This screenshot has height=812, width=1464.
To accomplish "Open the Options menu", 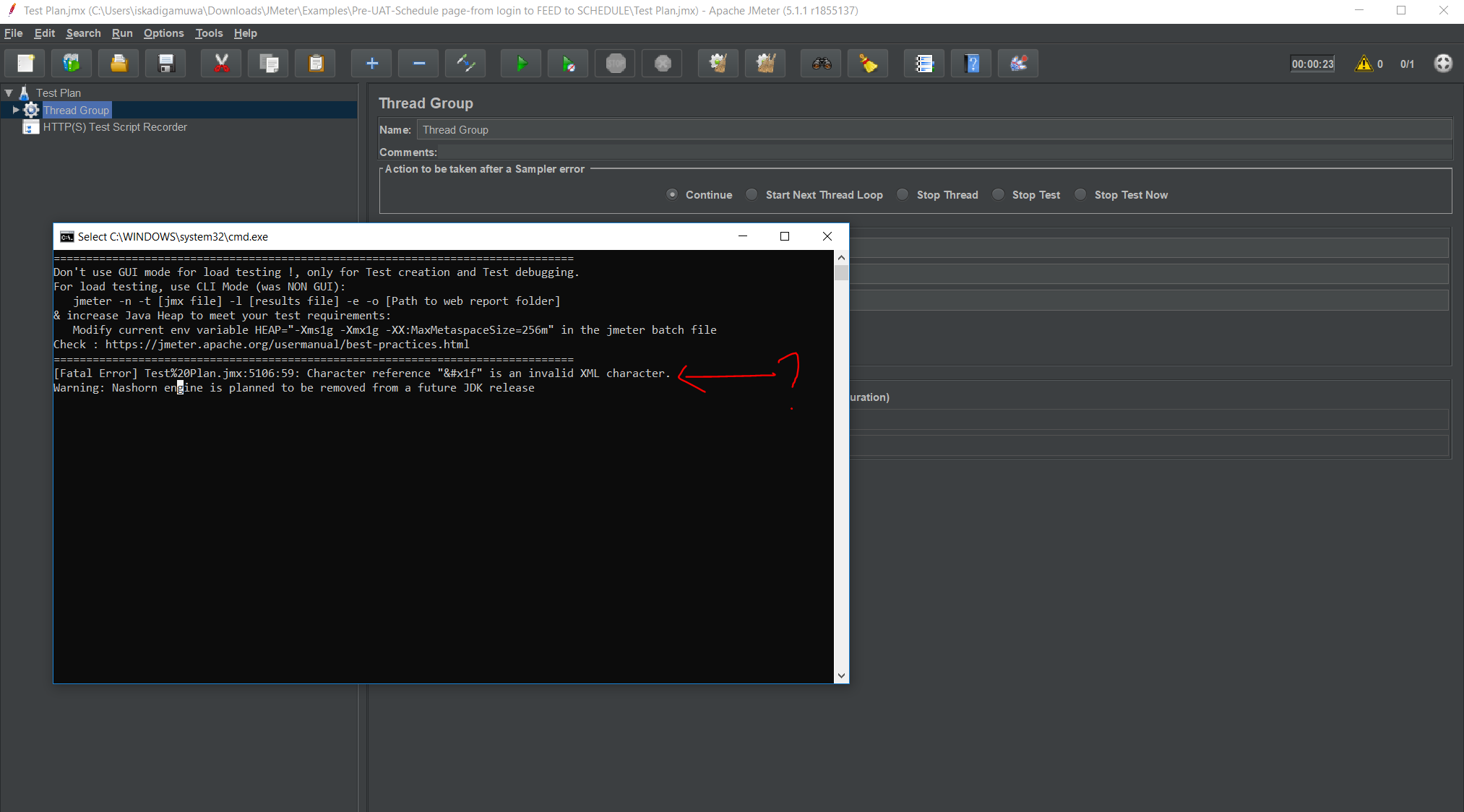I will (163, 33).
